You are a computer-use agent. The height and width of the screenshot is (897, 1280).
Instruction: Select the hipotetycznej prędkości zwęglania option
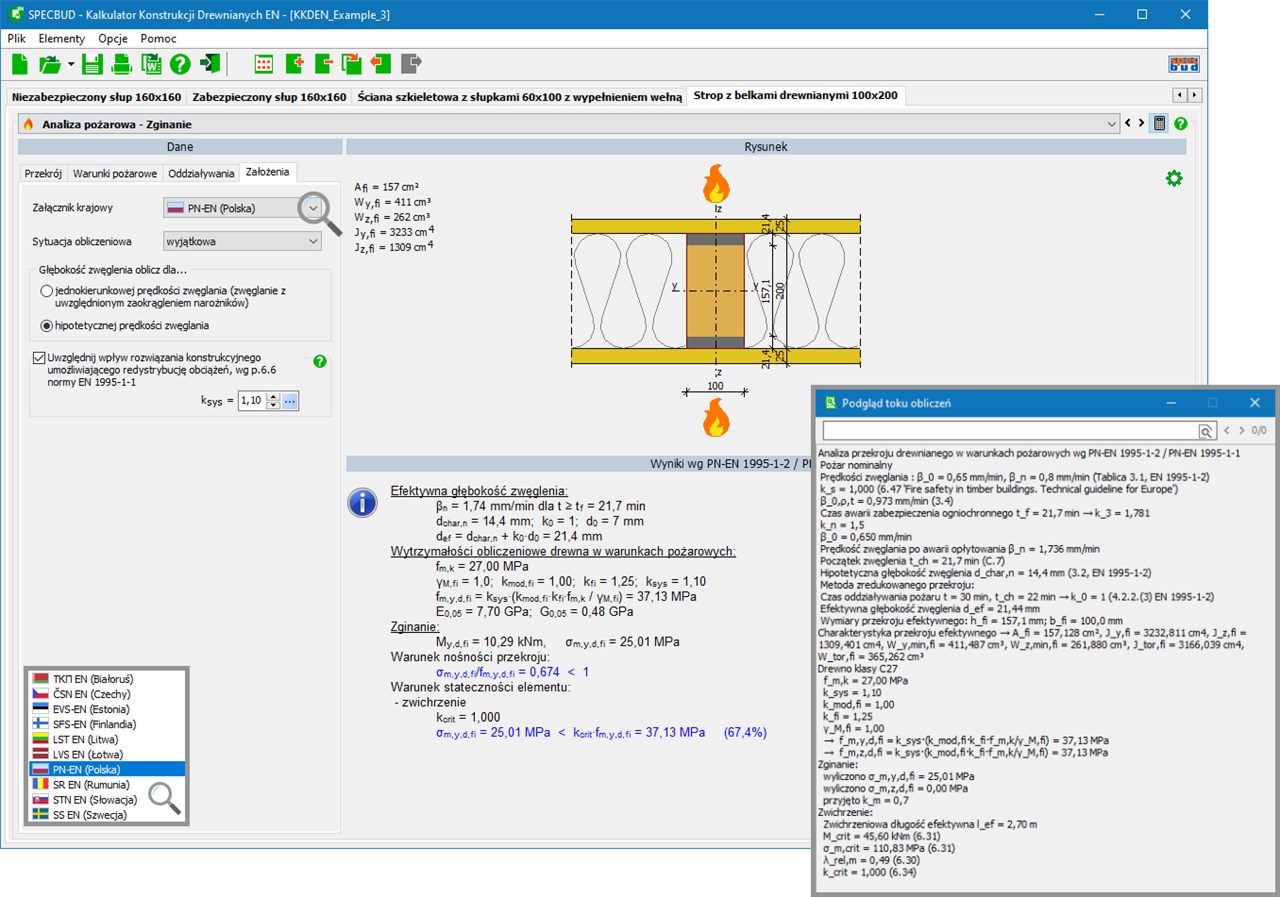tap(46, 325)
